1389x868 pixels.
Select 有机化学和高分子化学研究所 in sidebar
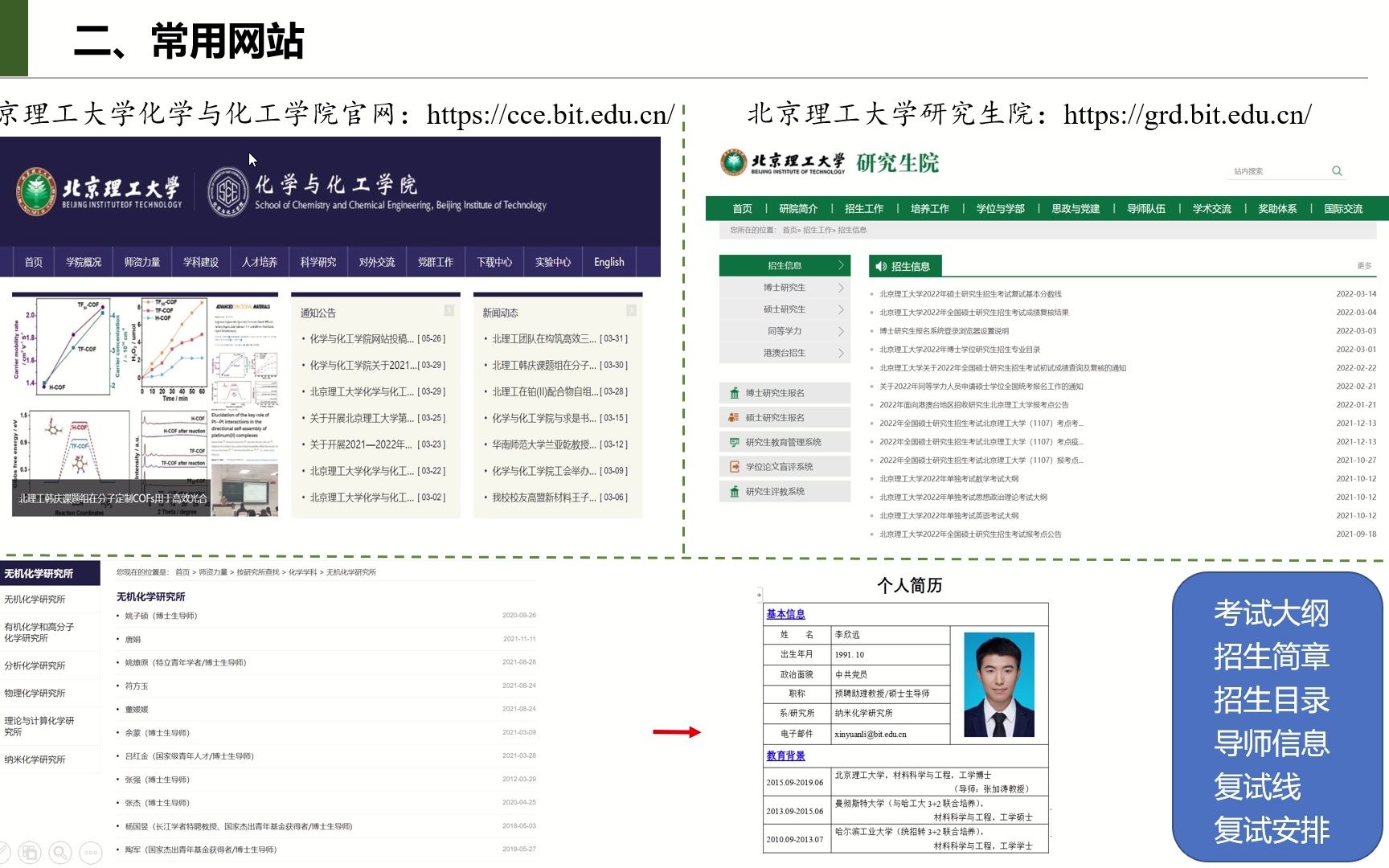(x=39, y=633)
